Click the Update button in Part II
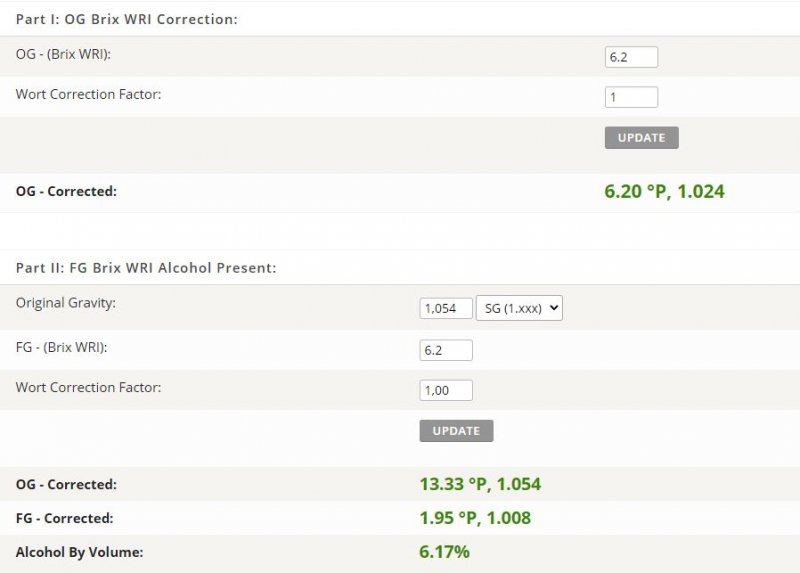Screen dimensions: 800x573 pos(456,431)
